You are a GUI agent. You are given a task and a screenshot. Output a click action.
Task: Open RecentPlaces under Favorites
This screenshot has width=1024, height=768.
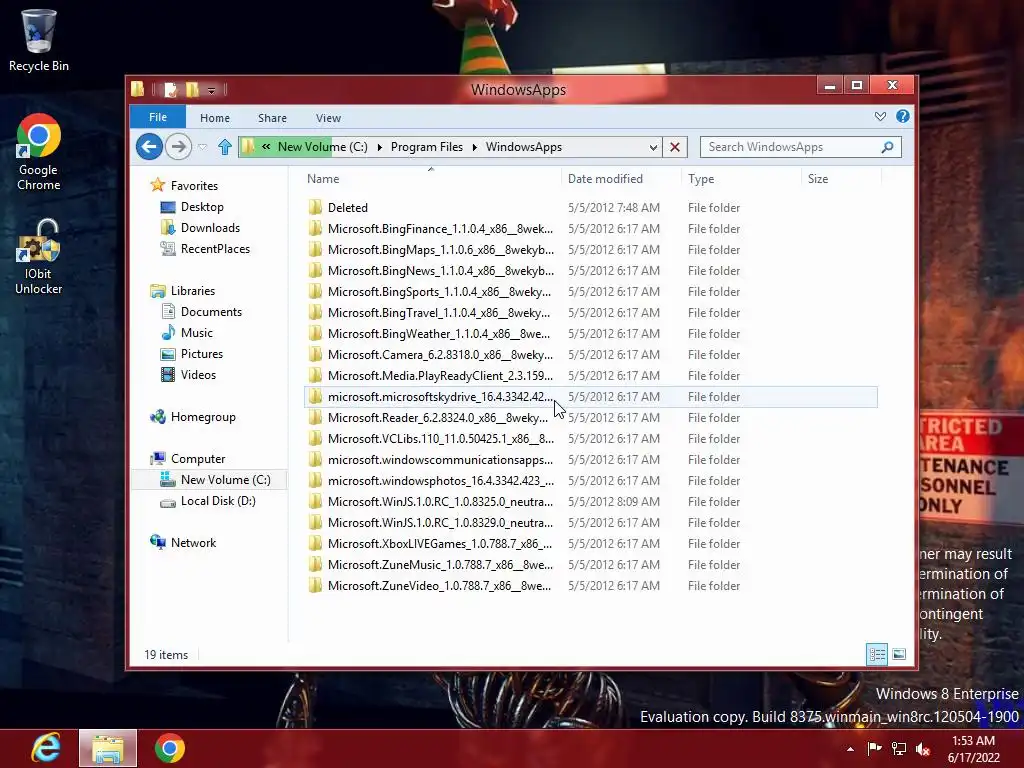tap(215, 249)
